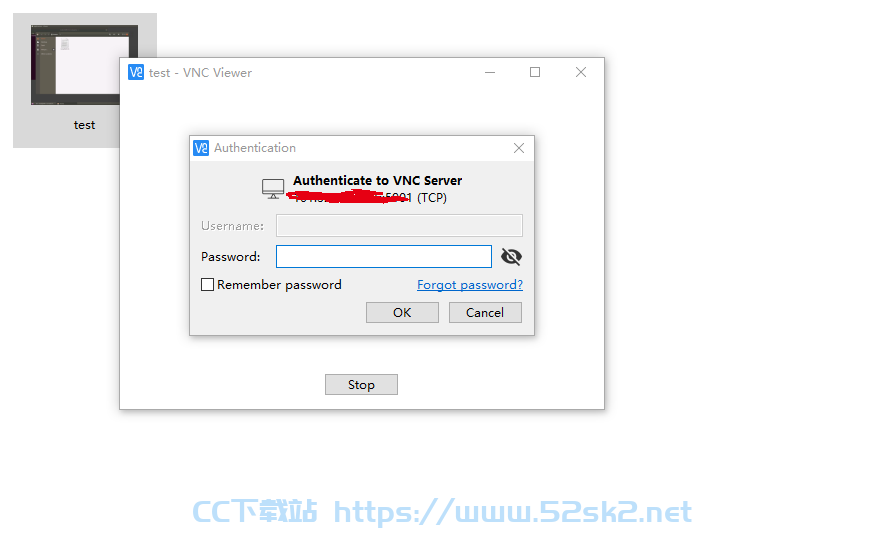Screen dimensions: 884x542
Task: Close the Authentication dialog
Action: tap(519, 148)
